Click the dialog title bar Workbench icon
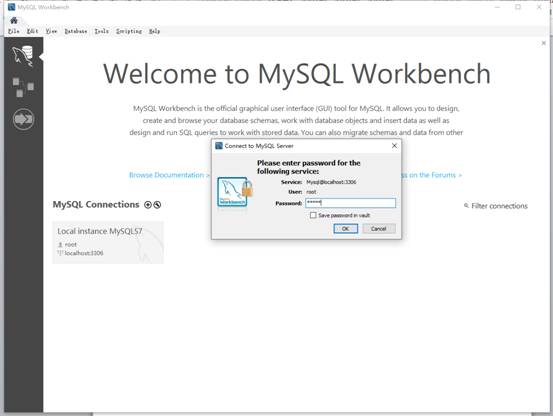This screenshot has height=416, width=553. point(219,146)
